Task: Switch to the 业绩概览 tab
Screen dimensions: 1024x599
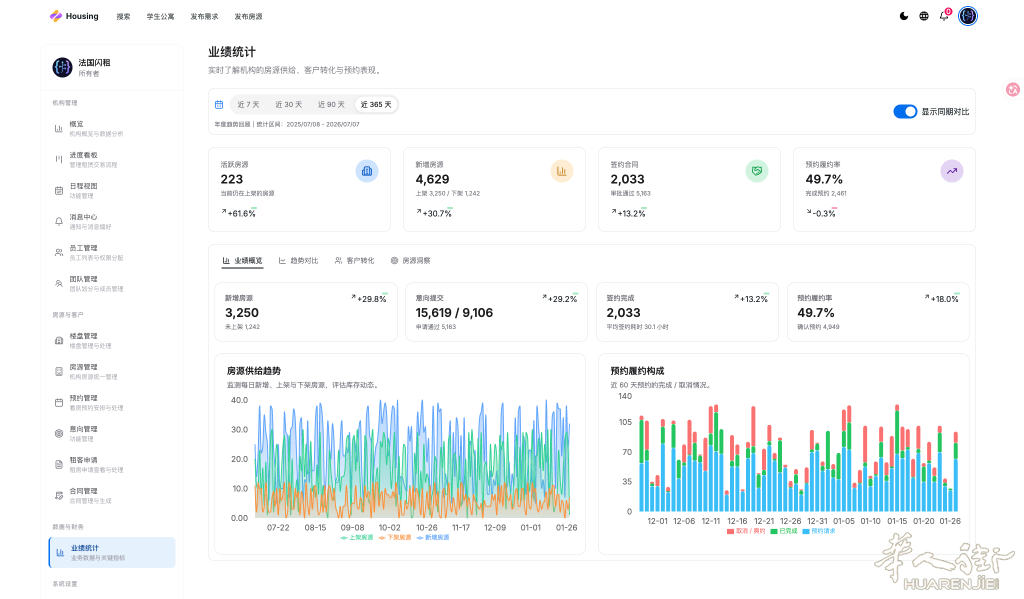Action: (x=242, y=261)
